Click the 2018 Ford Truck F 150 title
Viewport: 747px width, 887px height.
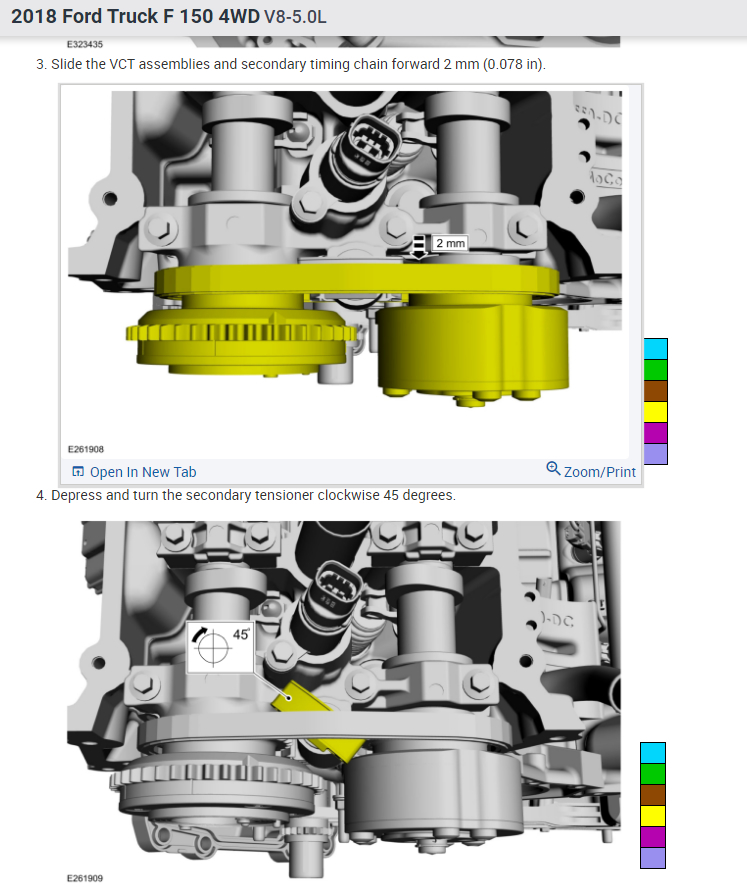coord(169,16)
